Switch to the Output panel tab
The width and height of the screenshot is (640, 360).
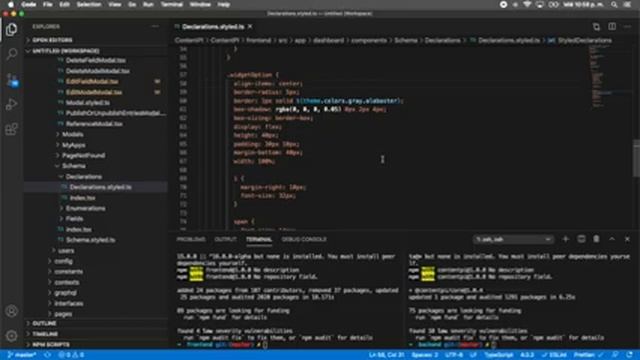(x=225, y=239)
